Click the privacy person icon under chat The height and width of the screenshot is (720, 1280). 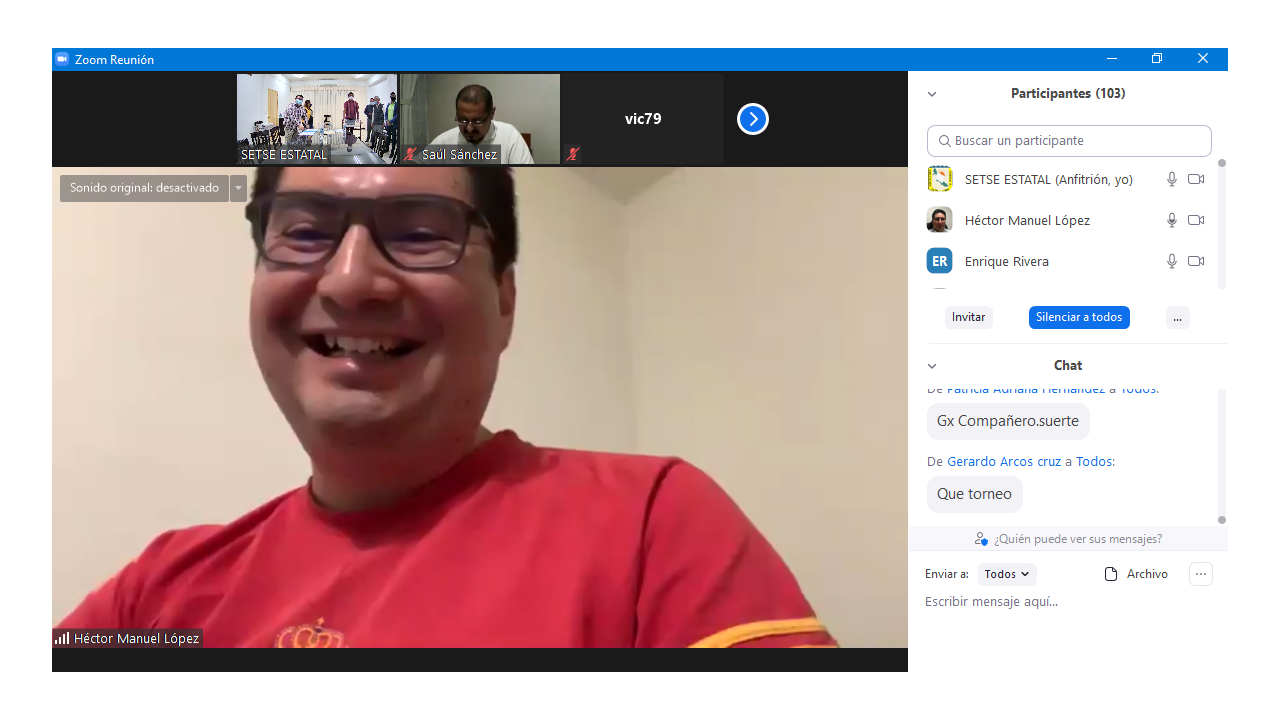[x=981, y=539]
